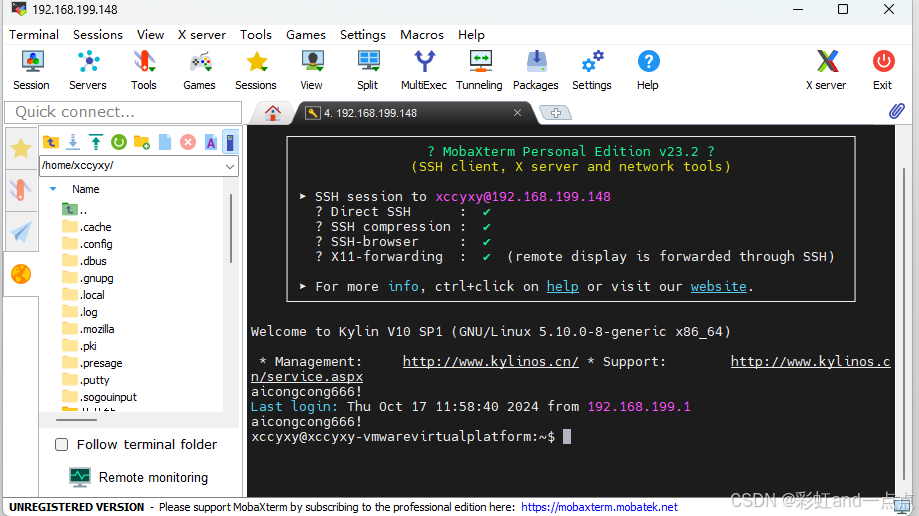Click the paperclip attach icon
This screenshot has width=919, height=516.
897,111
